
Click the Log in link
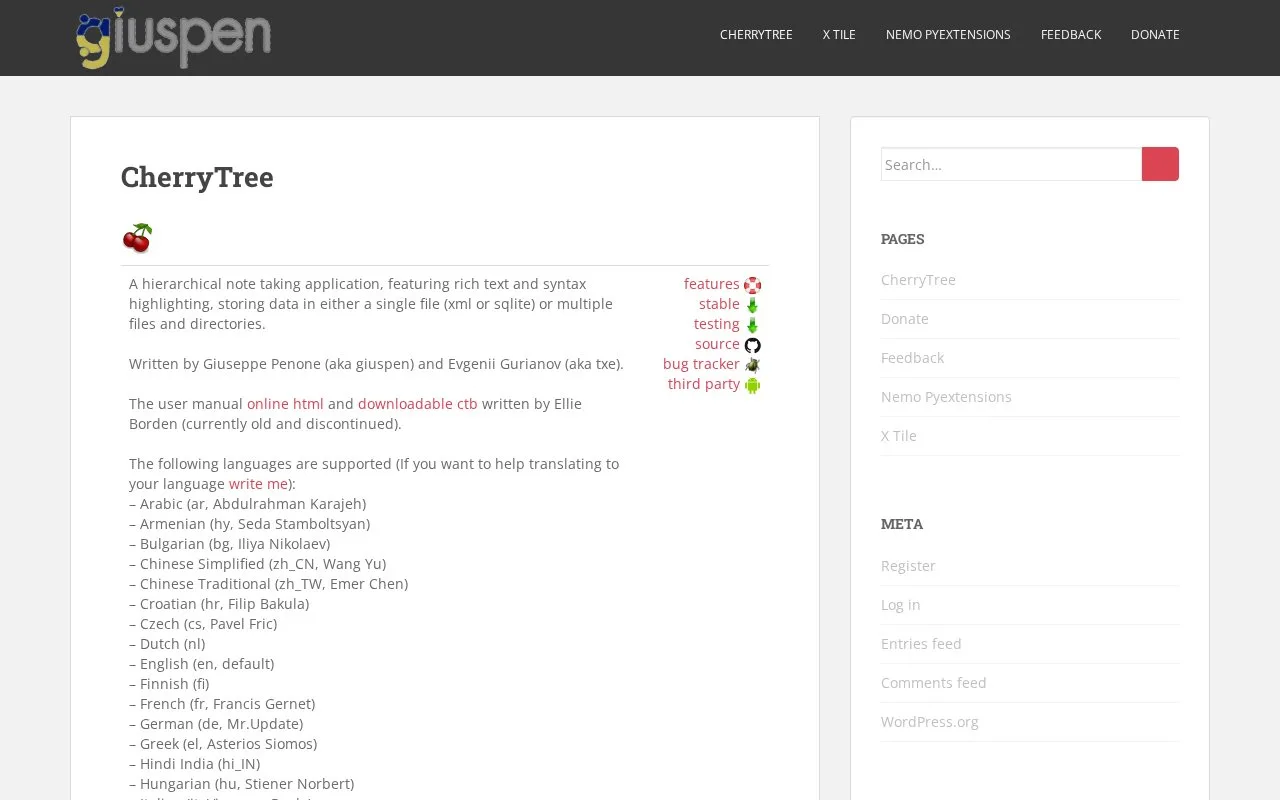[x=901, y=605]
